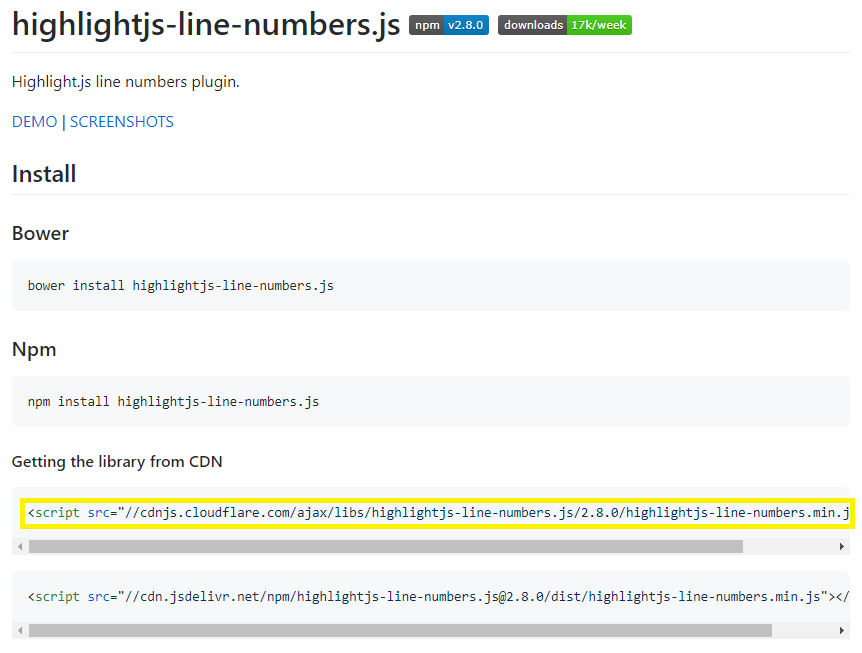Click the Install heading
The image size is (862, 653).
pos(44,174)
